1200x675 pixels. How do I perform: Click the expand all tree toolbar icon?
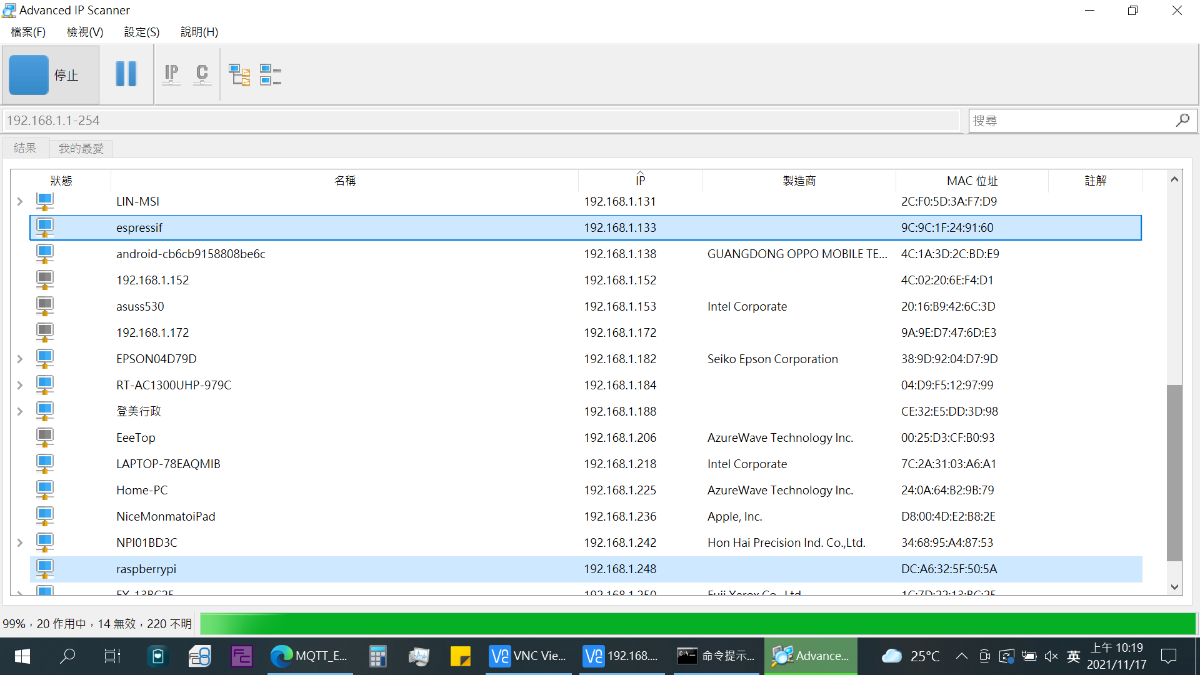[240, 75]
